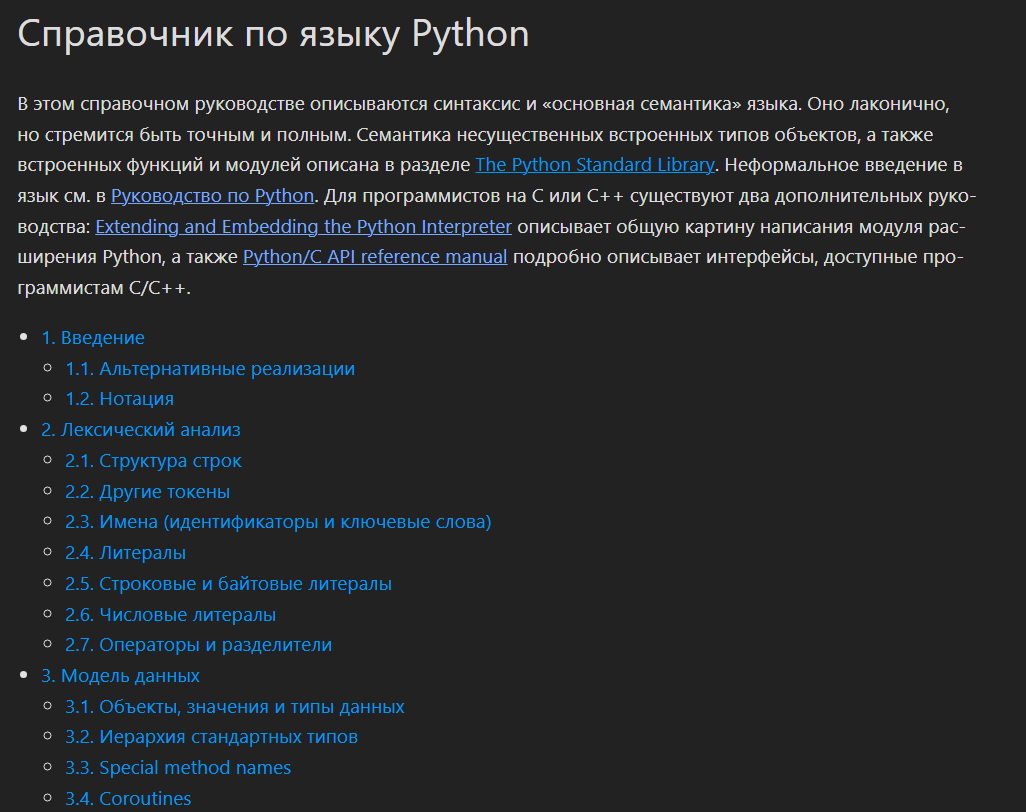
Task: Open The Python Standard Library link
Action: 594,165
